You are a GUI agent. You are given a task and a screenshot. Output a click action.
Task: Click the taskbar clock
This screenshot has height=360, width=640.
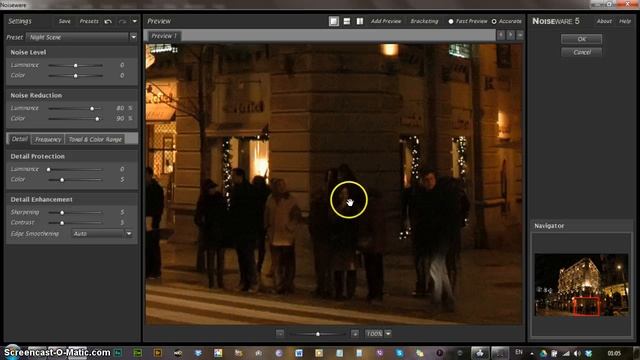click(614, 353)
